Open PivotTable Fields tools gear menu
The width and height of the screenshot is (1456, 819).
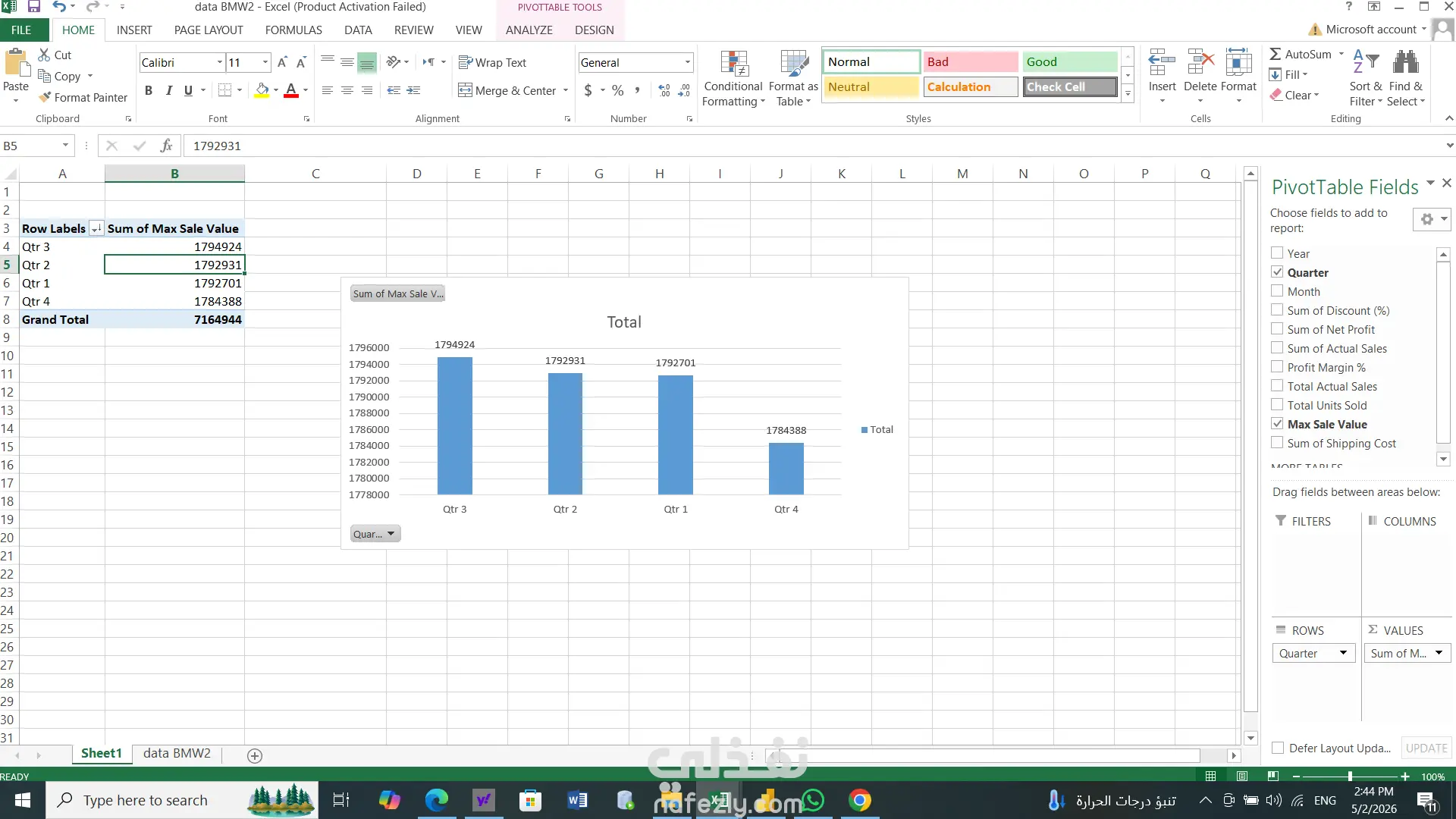[x=1432, y=220]
